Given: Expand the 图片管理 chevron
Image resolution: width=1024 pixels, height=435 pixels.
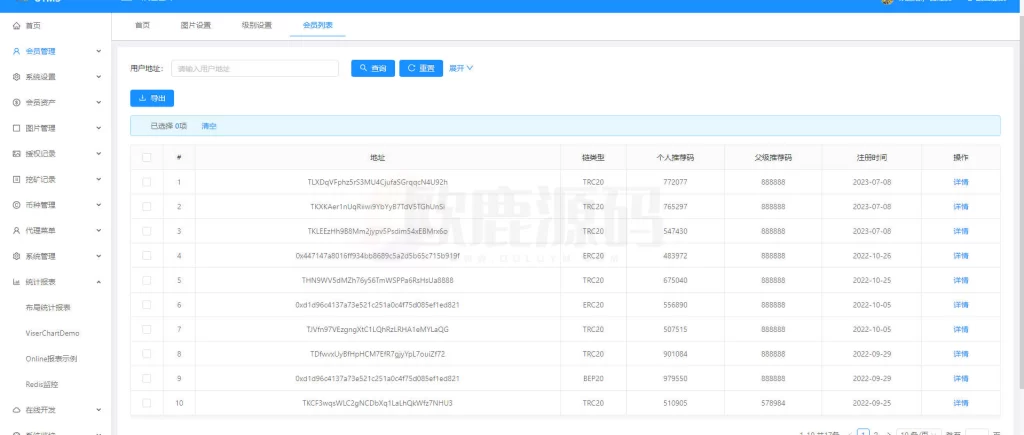Looking at the screenshot, I should click(99, 128).
